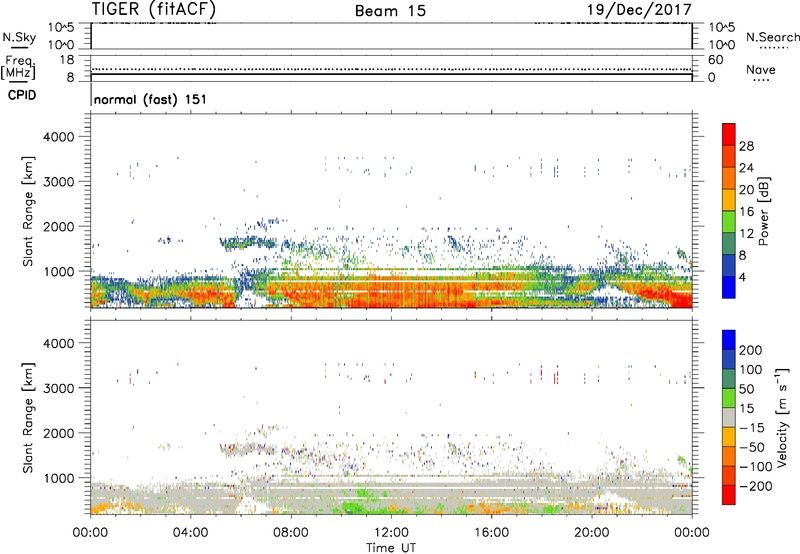Pick the light green 12–16 dB Power segment
The height and width of the screenshot is (554, 800).
pyautogui.click(x=729, y=222)
